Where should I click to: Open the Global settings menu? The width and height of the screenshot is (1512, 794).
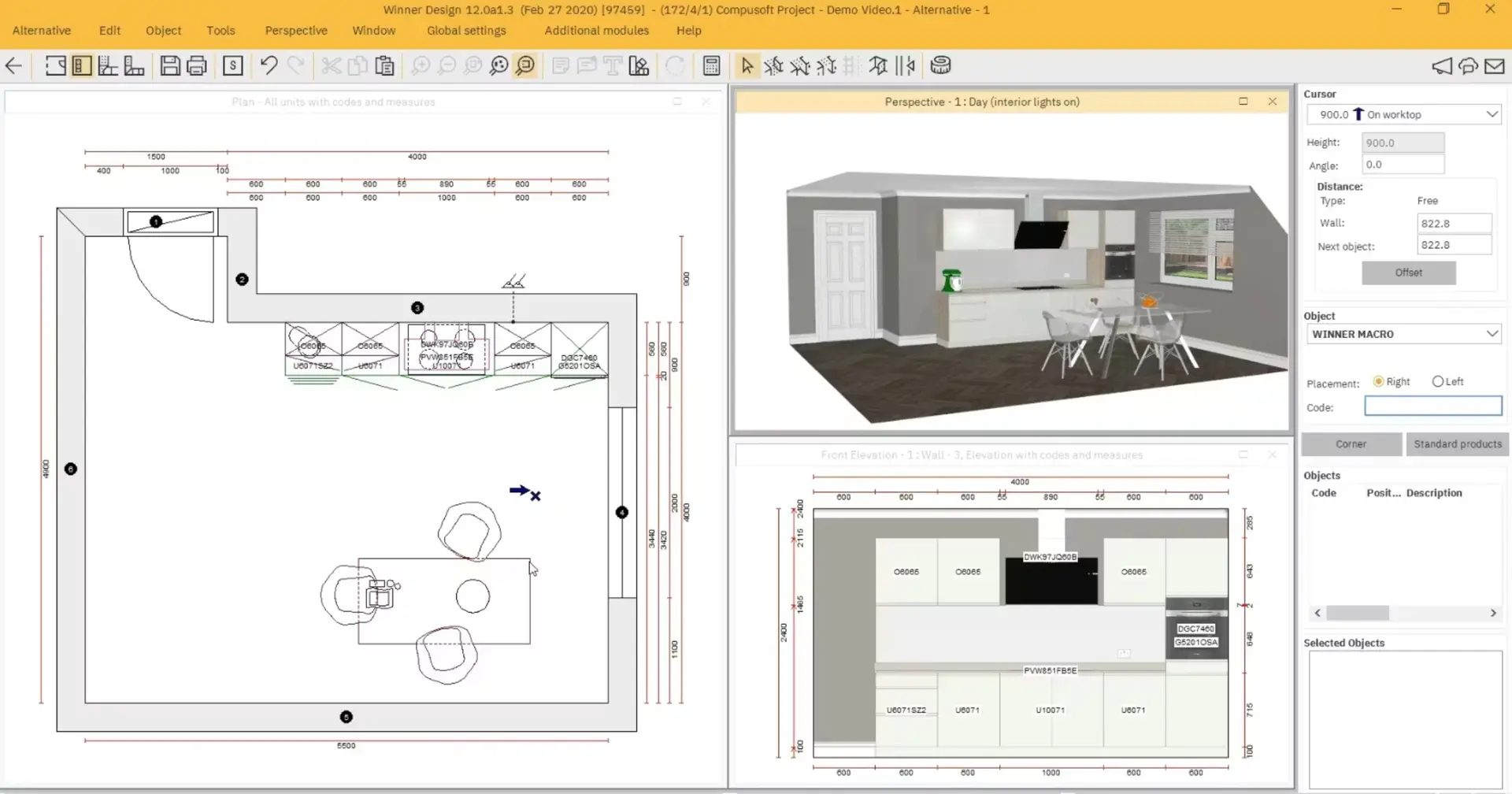pyautogui.click(x=466, y=30)
